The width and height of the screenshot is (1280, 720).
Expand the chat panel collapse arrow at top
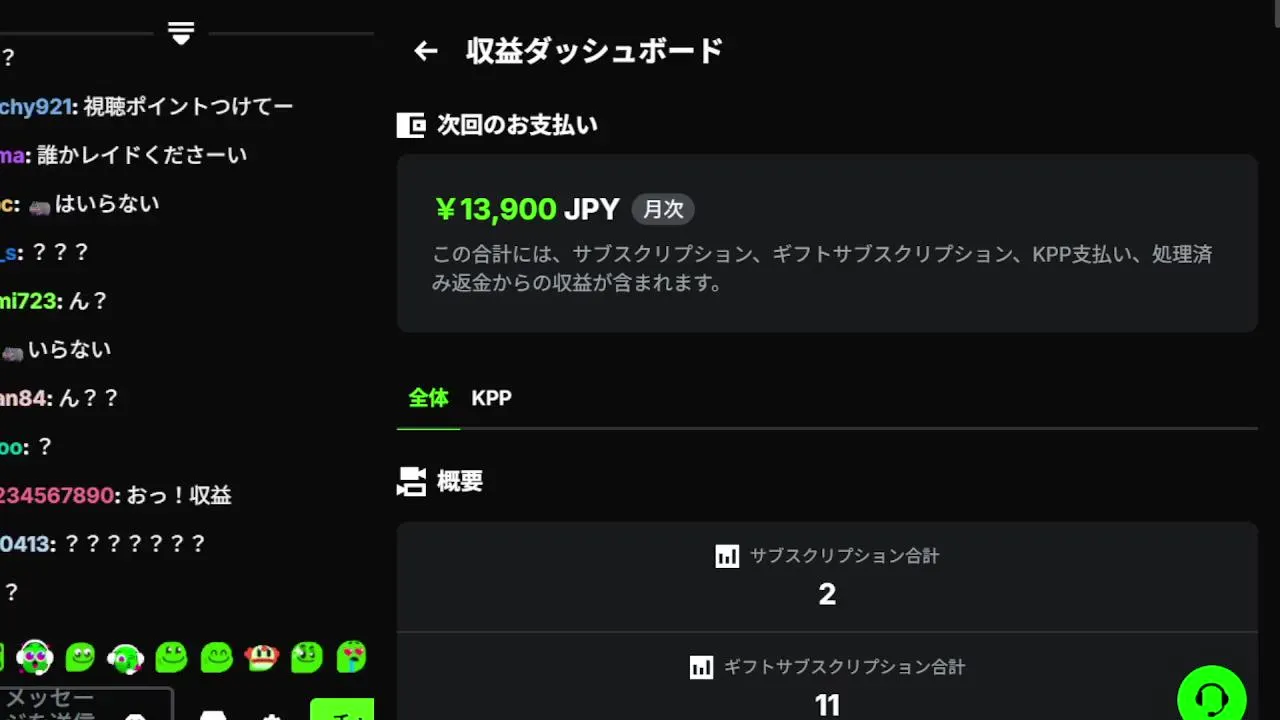[x=181, y=33]
